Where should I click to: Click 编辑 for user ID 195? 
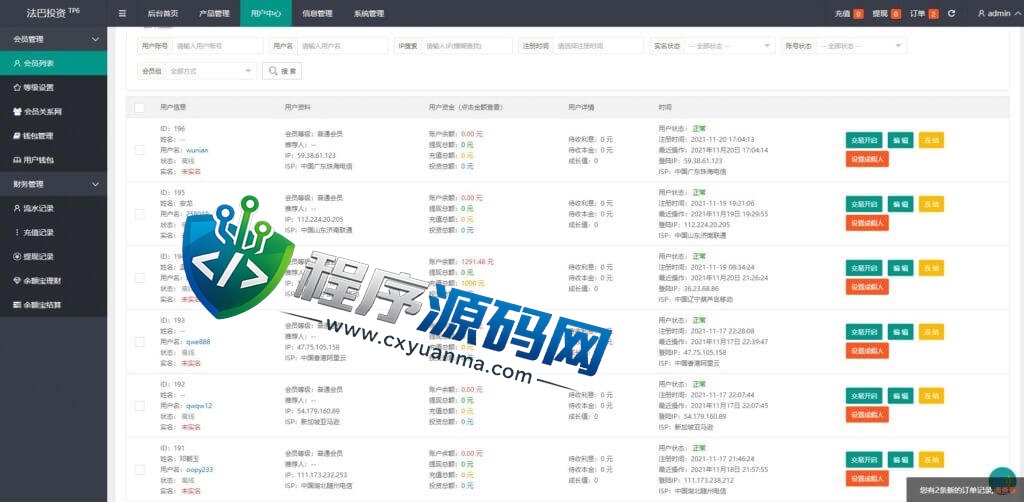pyautogui.click(x=901, y=204)
